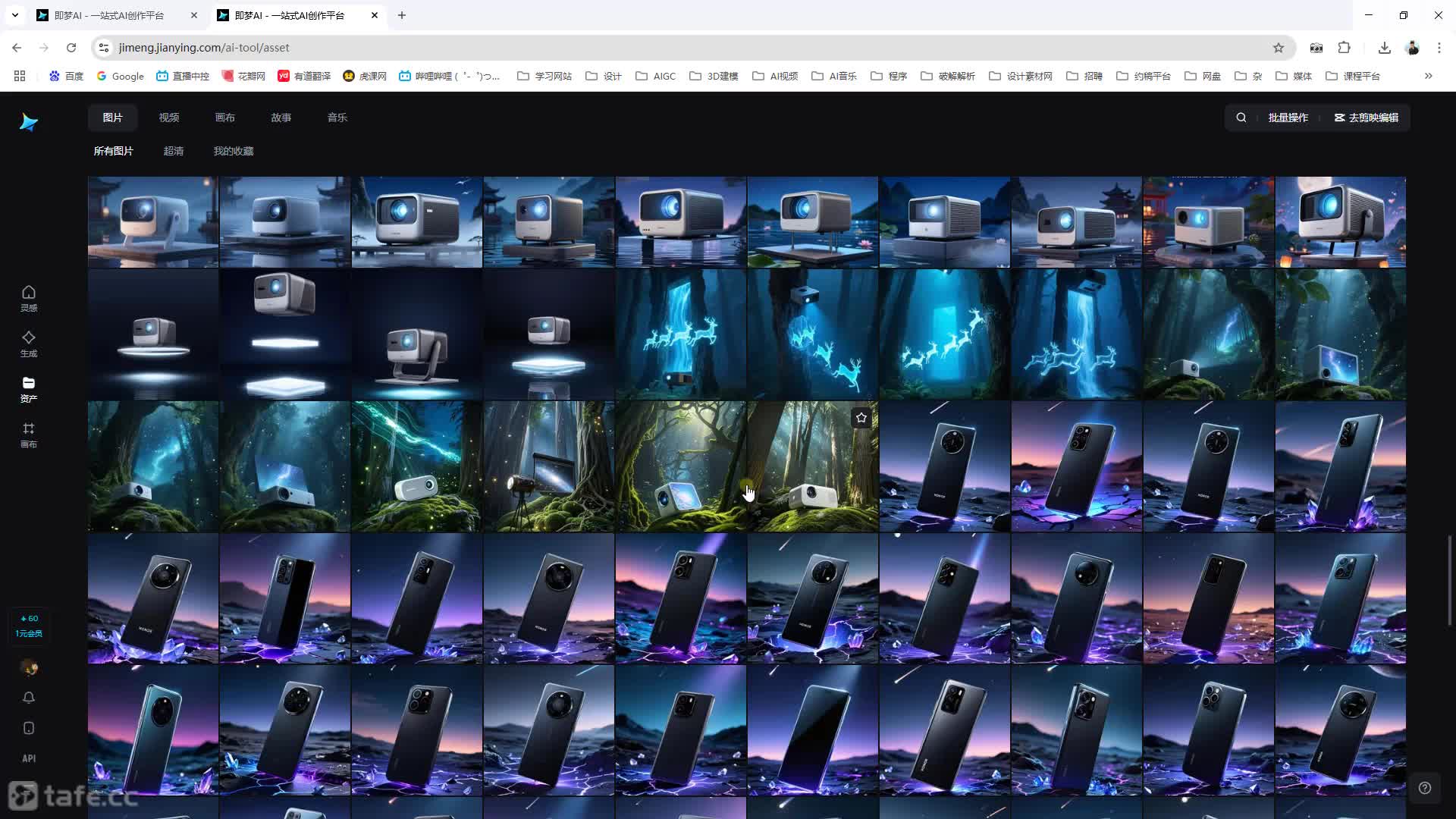Switch to the 视频 tab
This screenshot has height=819, width=1456.
pos(169,118)
